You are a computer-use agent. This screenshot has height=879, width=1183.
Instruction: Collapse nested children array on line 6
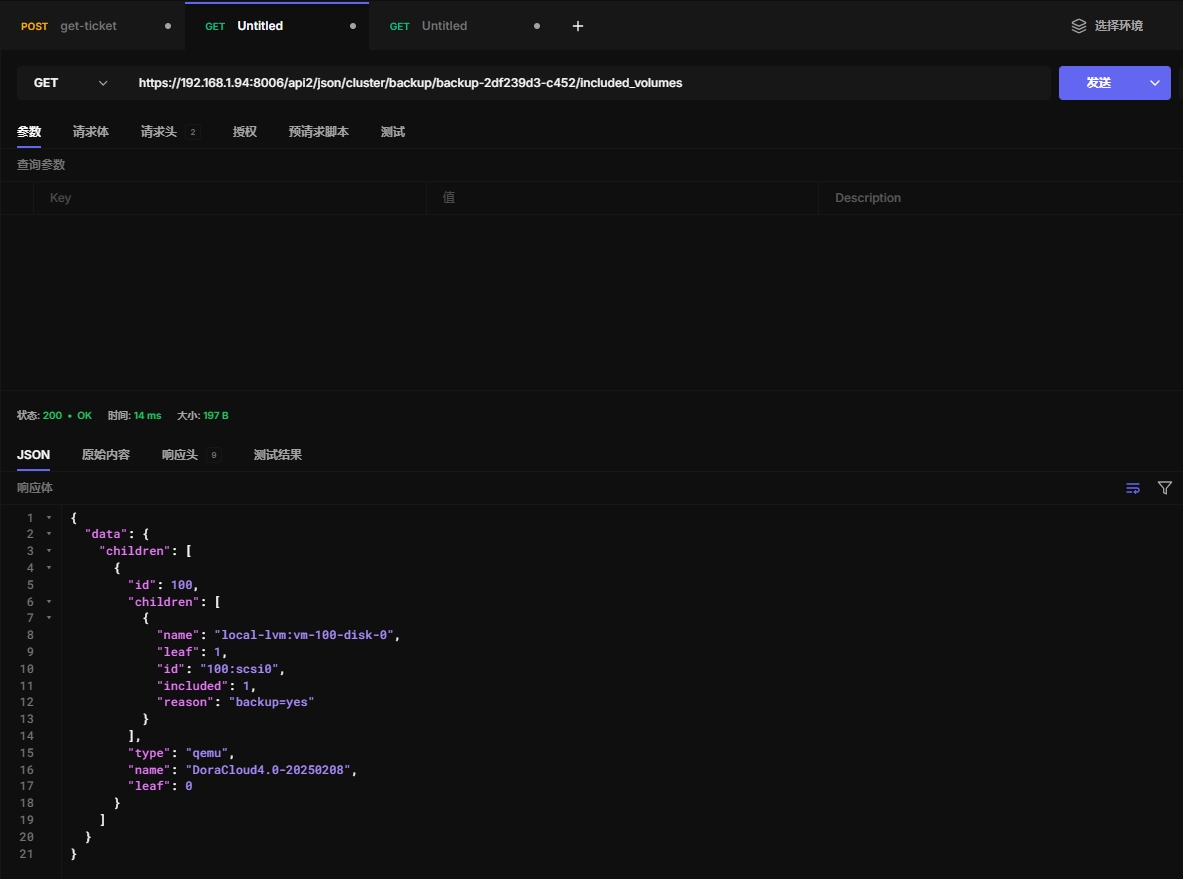pos(49,602)
